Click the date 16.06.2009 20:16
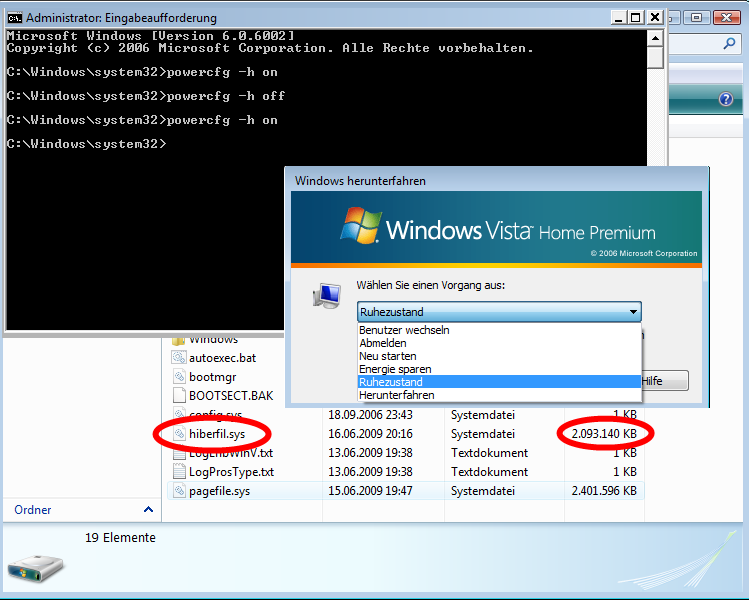This screenshot has height=600, width=749. click(370, 434)
